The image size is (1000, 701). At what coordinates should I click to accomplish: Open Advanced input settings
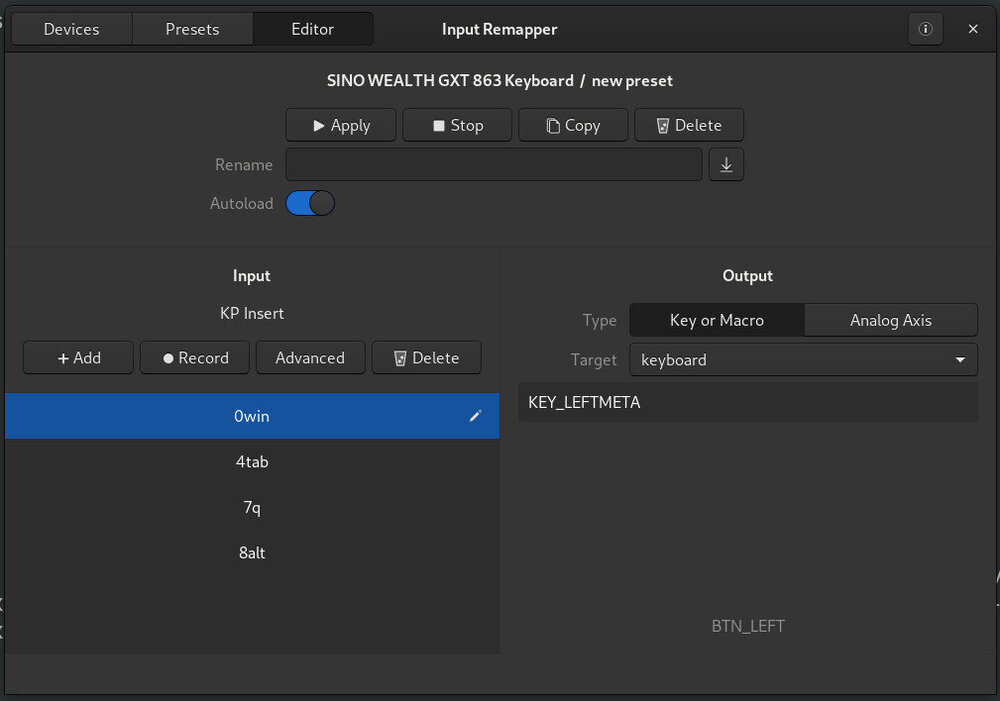click(x=310, y=358)
